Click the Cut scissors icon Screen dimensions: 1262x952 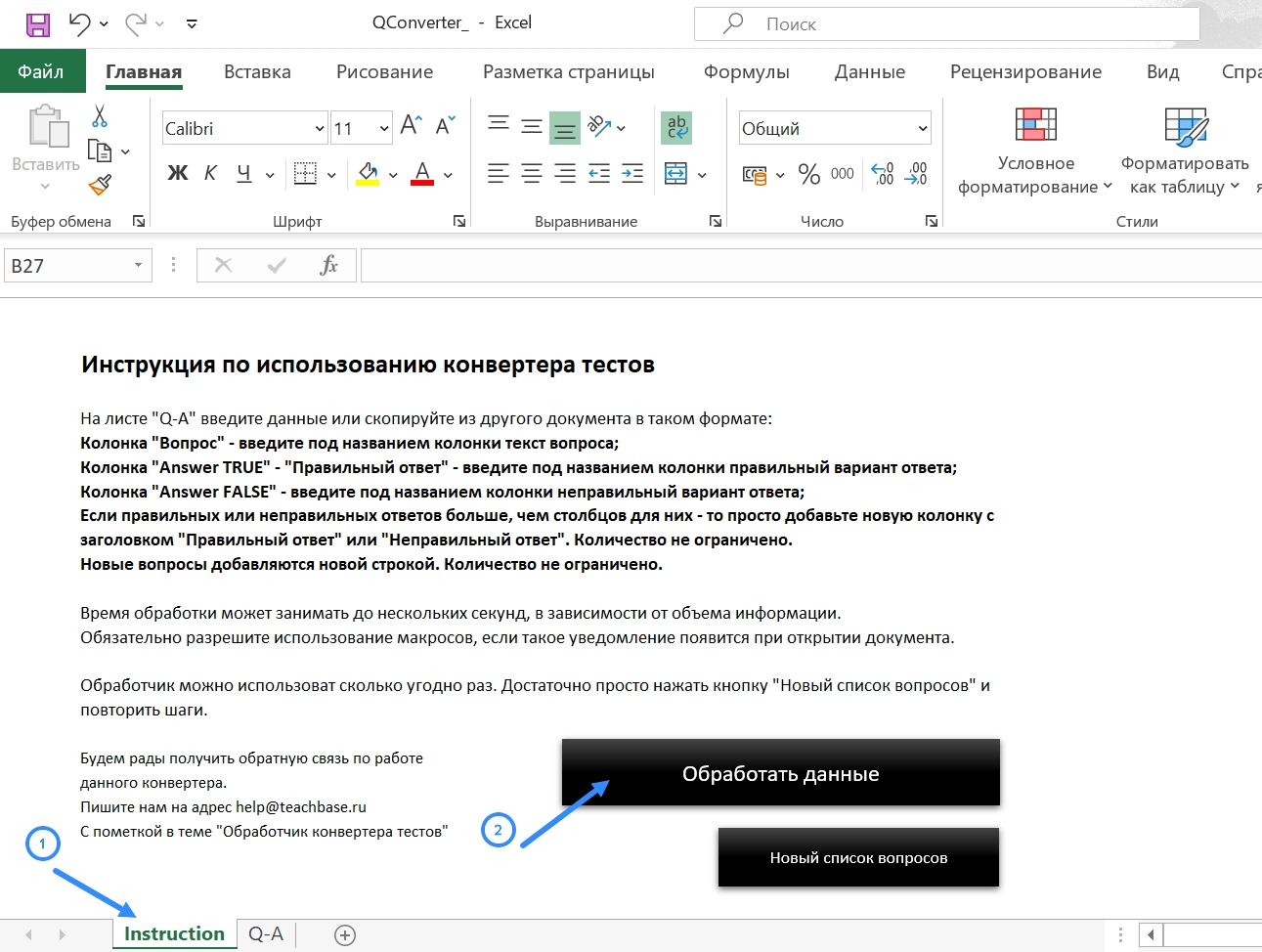(99, 116)
